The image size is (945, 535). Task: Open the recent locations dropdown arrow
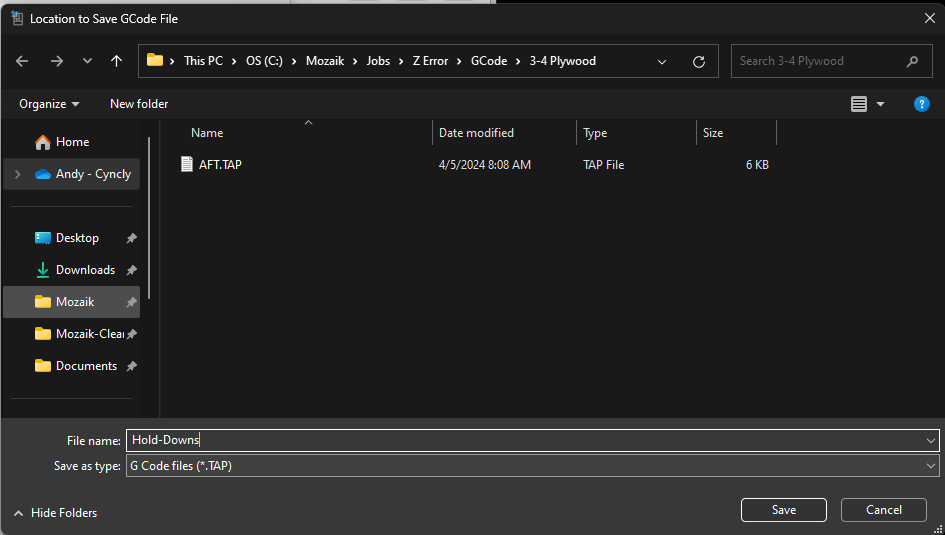[x=87, y=61]
